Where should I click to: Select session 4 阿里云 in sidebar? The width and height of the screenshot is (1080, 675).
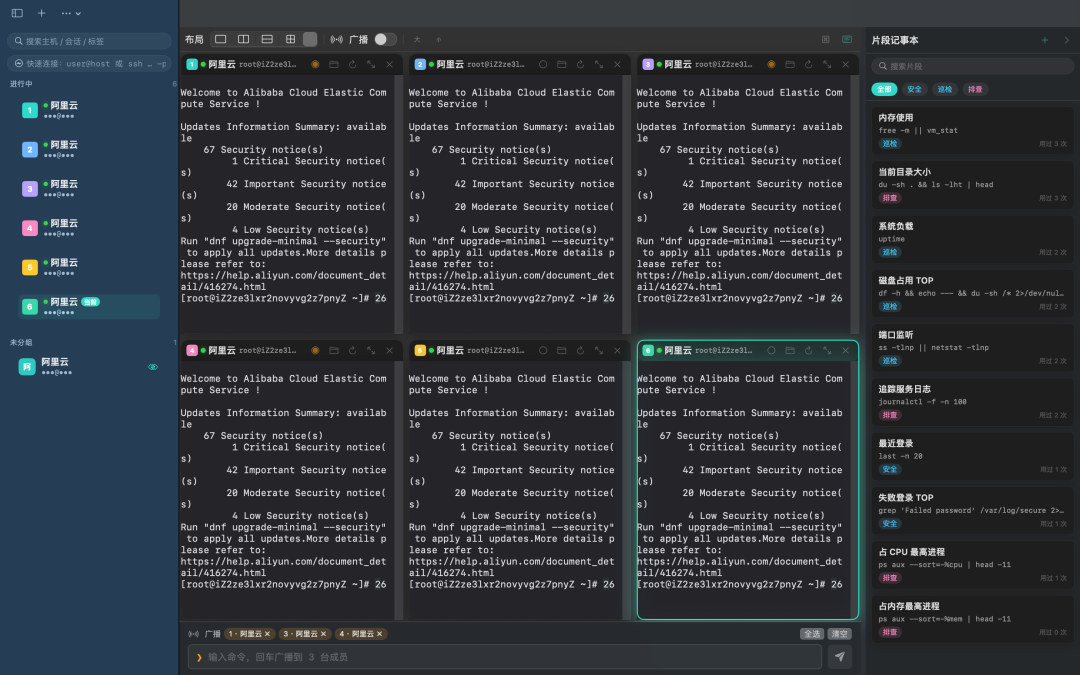click(90, 228)
